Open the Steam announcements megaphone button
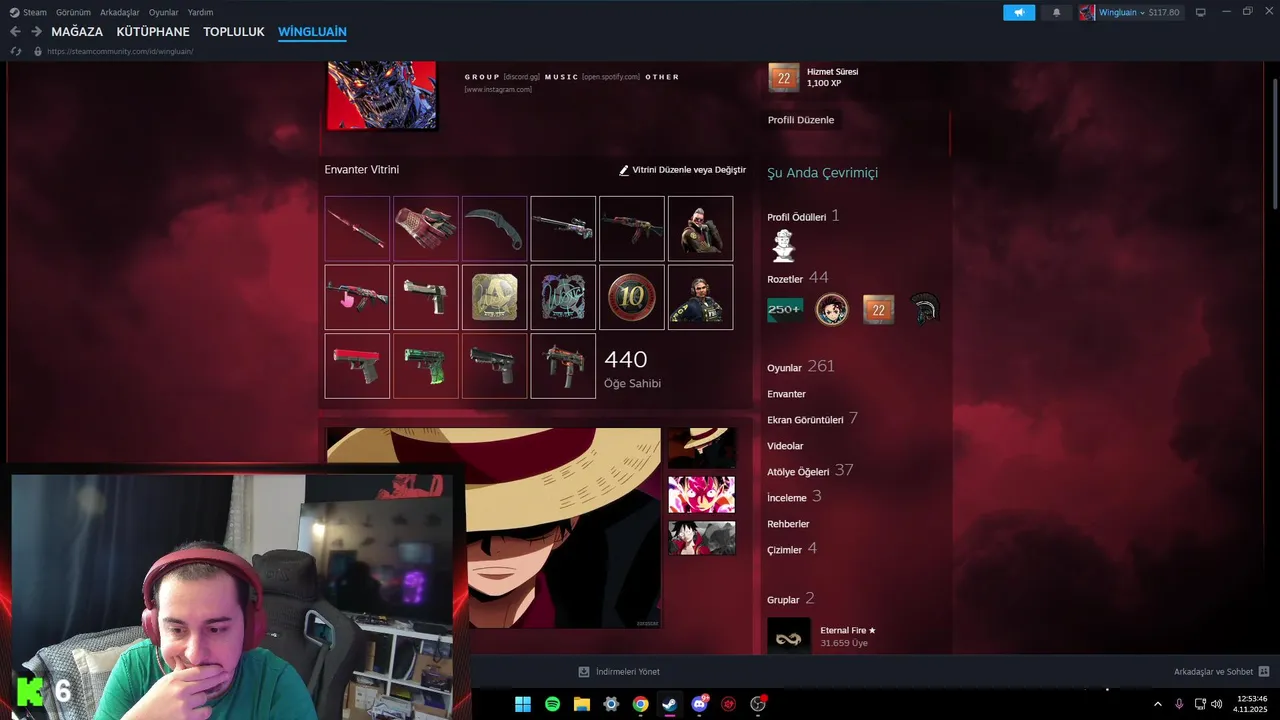 coord(1019,12)
